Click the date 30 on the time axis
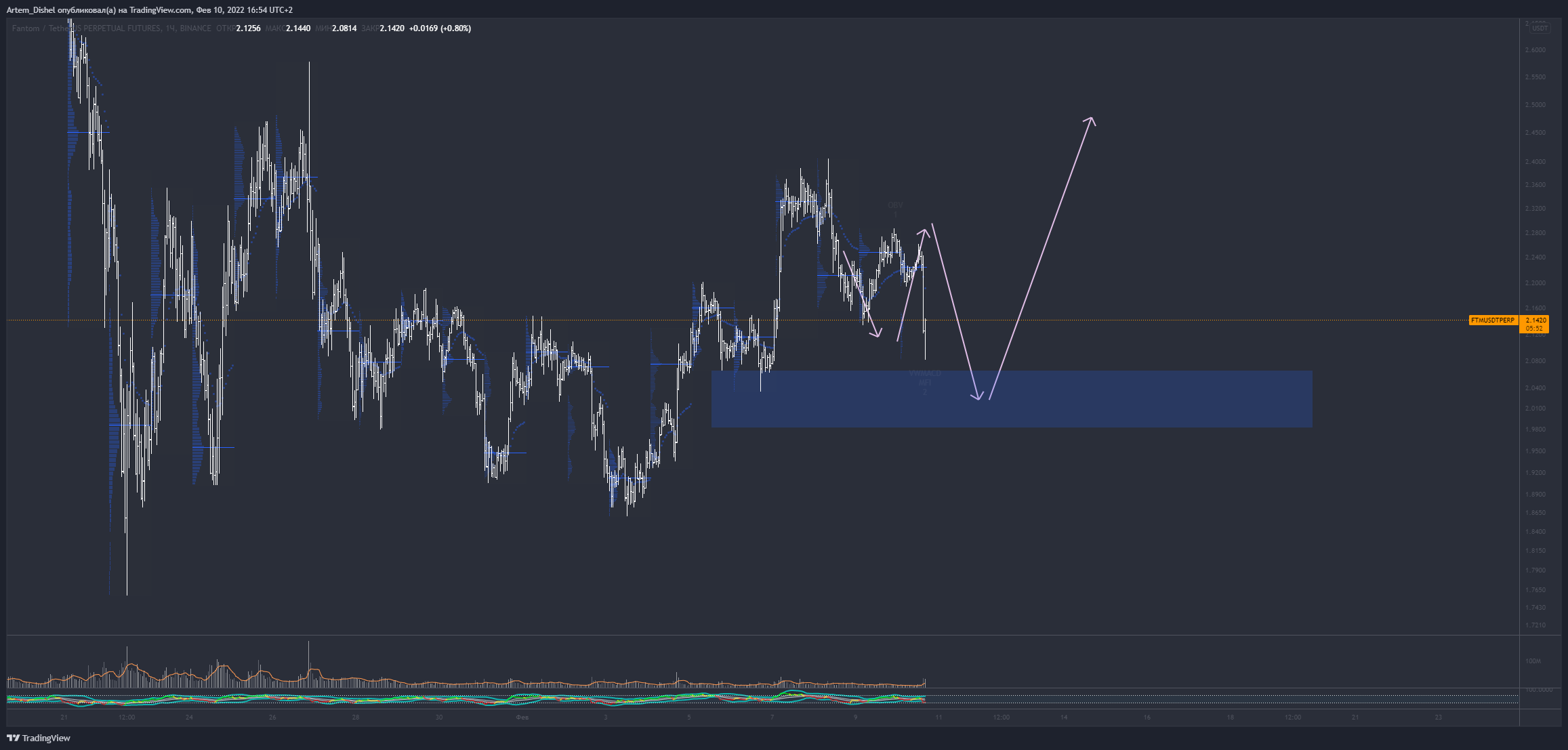Viewport: 1568px width, 750px height. point(439,717)
